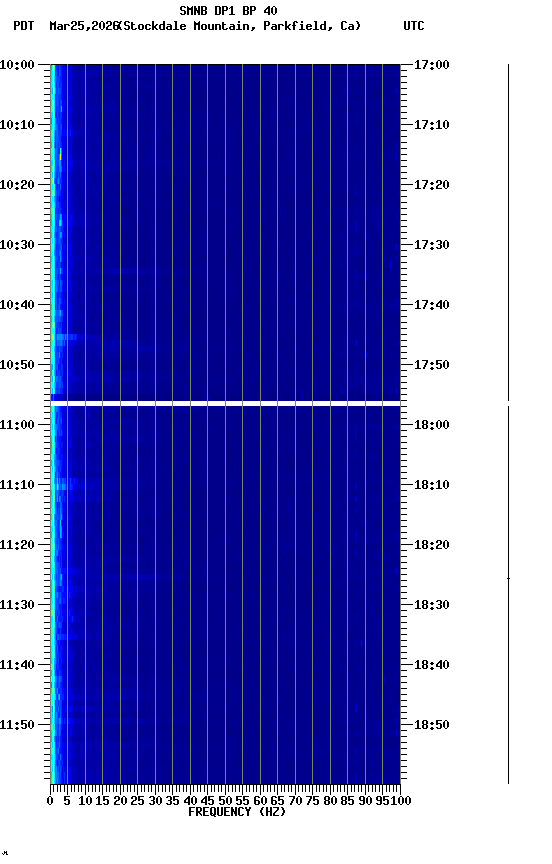Click the '10:10' PDT time label
The height and width of the screenshot is (864, 552).
pos(17,125)
